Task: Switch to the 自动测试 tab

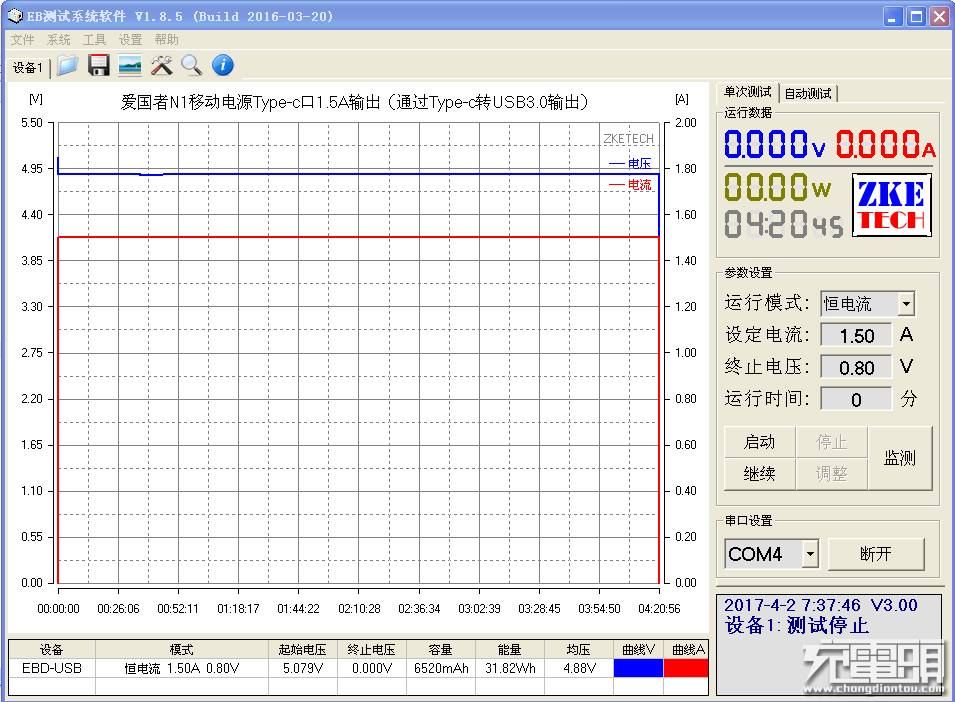Action: [808, 93]
